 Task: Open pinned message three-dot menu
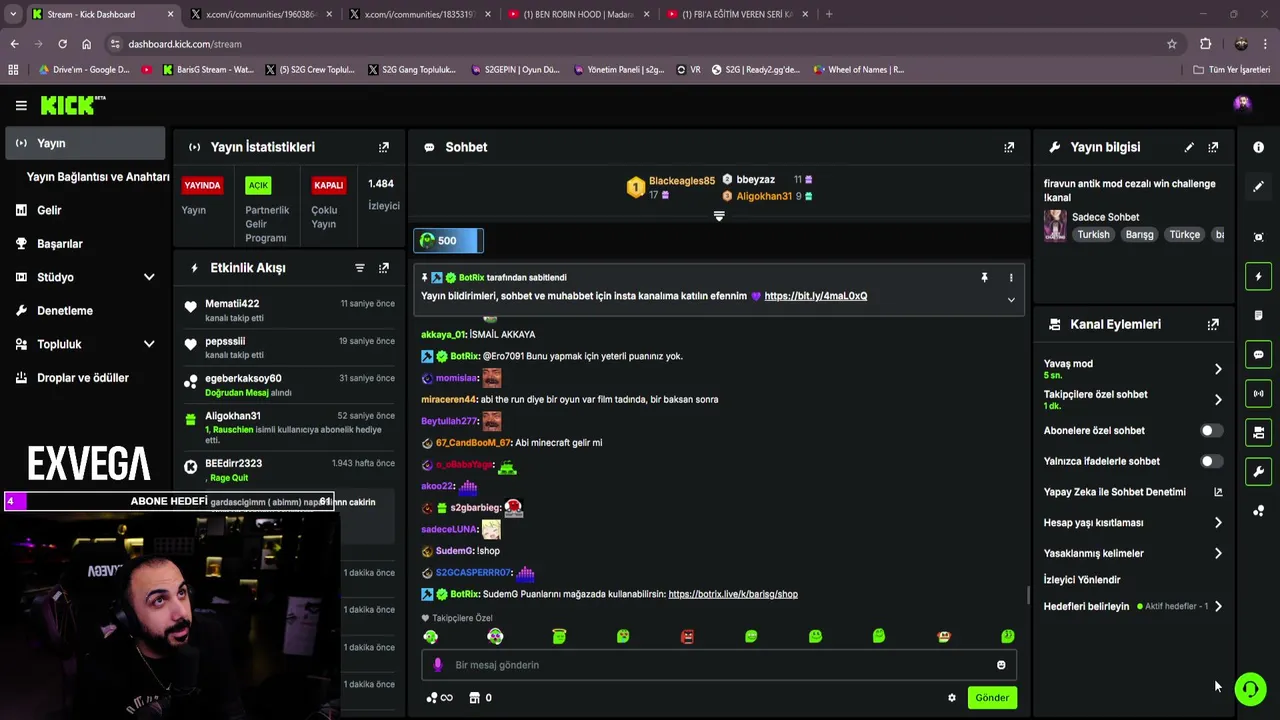coord(1010,278)
